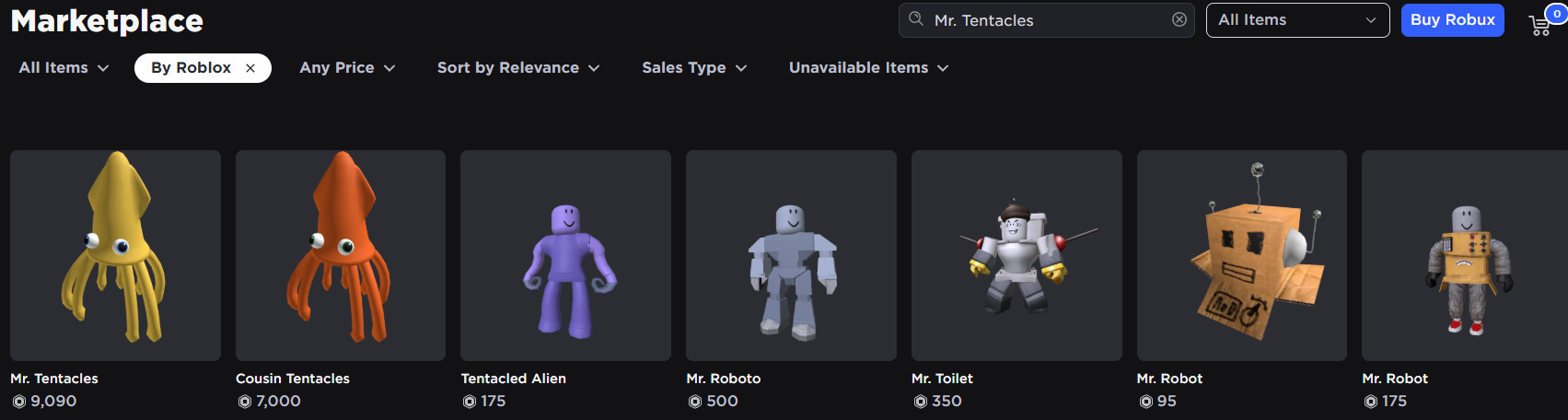Screen dimensions: 1568x420
Task: View the Mr. Toilet avatar thumbnail
Action: coord(1016,255)
